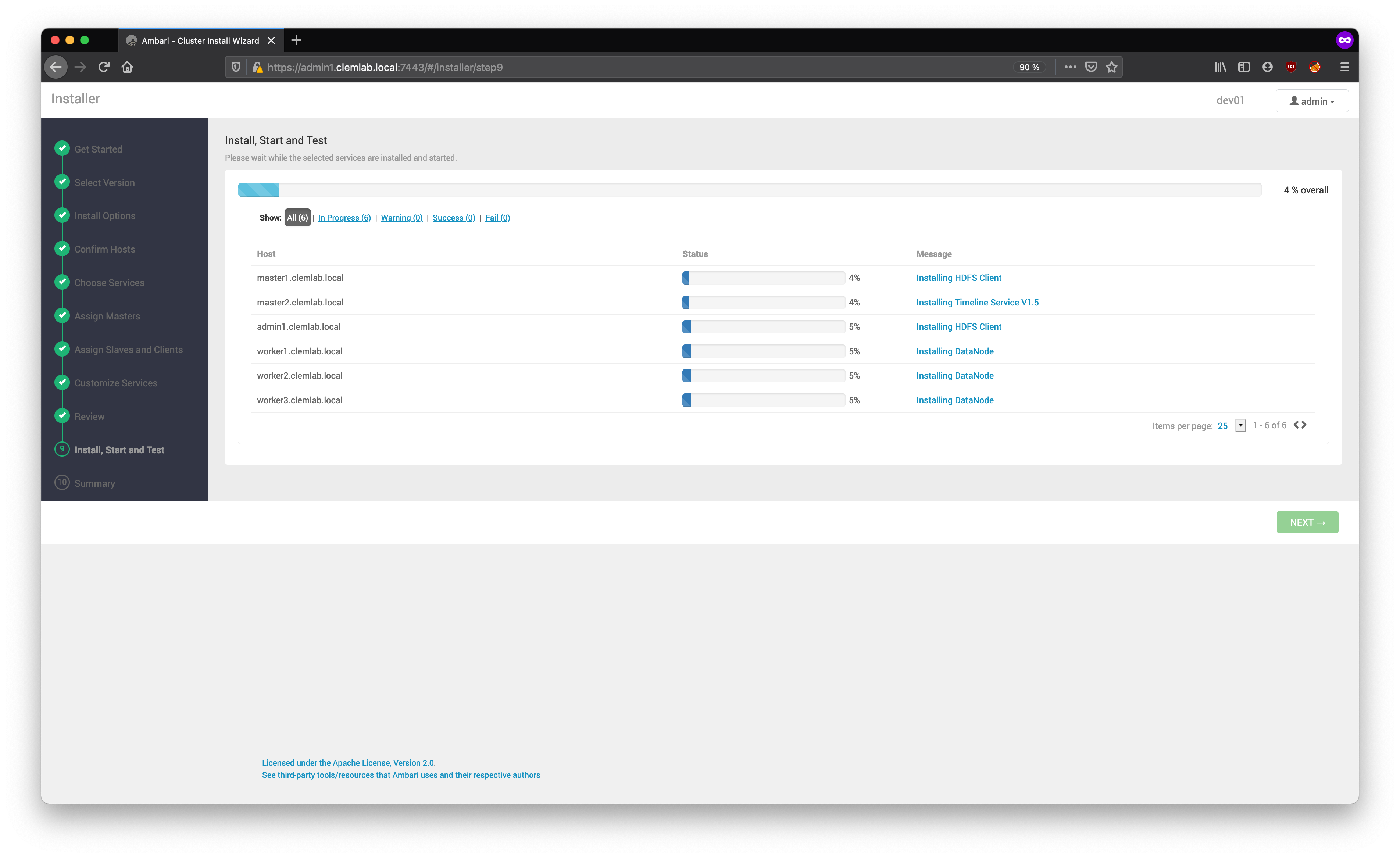Open the admin user dropdown
This screenshot has height=858, width=1400.
click(1311, 101)
